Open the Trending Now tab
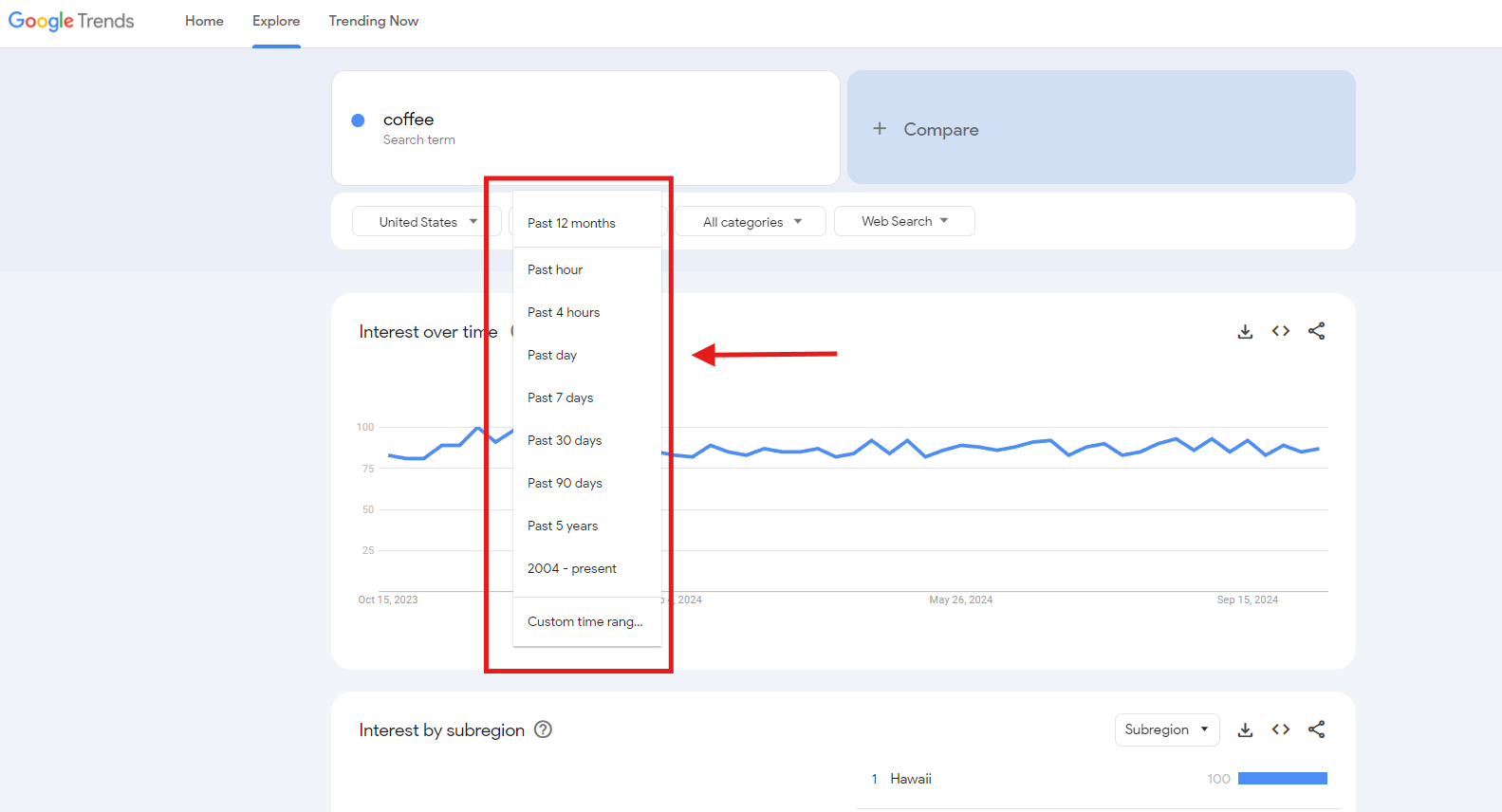The height and width of the screenshot is (812, 1502). (x=374, y=21)
